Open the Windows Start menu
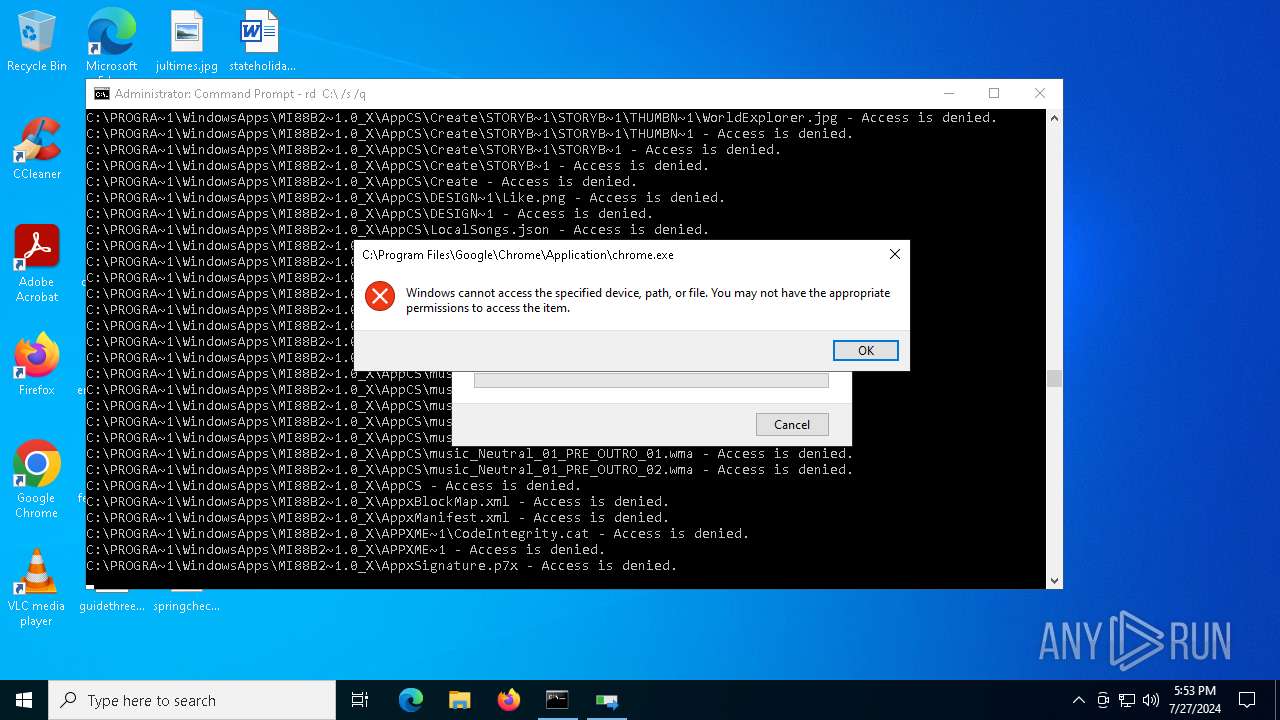 point(24,700)
